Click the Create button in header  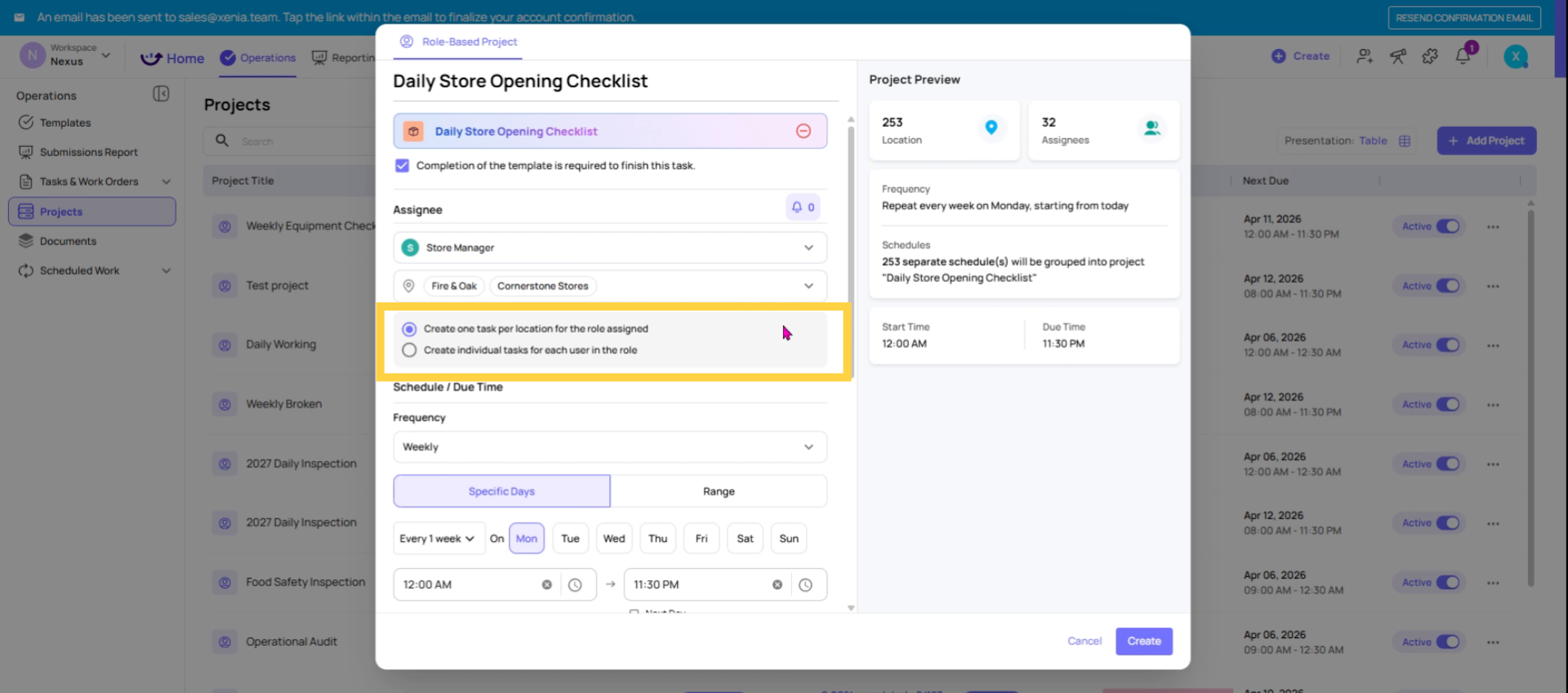pyautogui.click(x=1301, y=56)
